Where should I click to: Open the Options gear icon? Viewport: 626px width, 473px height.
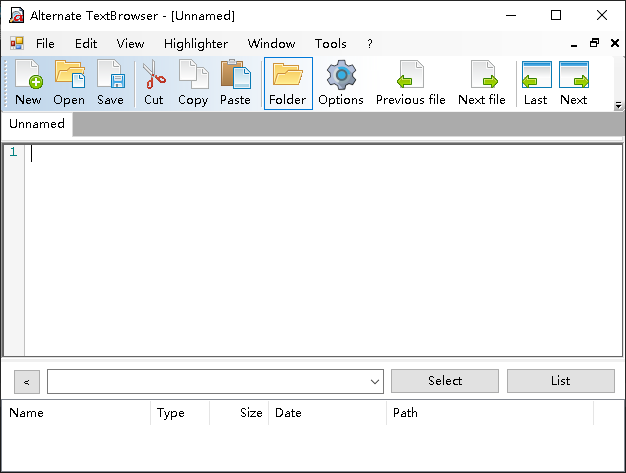tap(341, 83)
